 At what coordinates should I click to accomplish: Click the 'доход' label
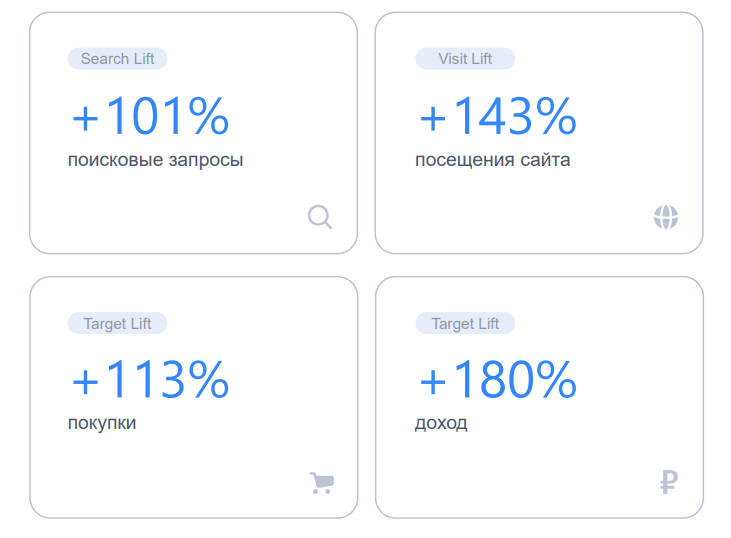click(441, 423)
